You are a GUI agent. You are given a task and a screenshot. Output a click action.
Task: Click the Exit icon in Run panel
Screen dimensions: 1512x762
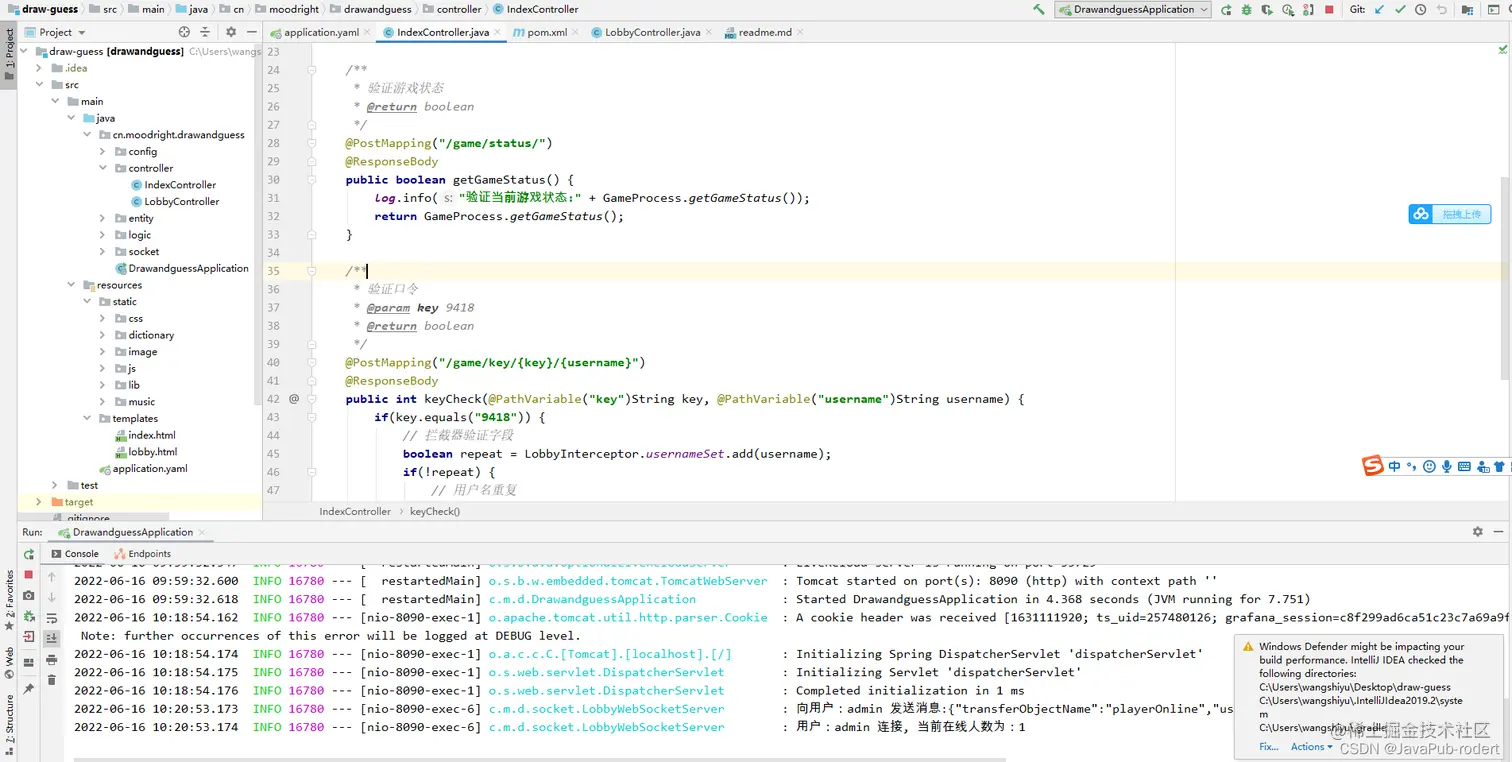click(x=29, y=637)
